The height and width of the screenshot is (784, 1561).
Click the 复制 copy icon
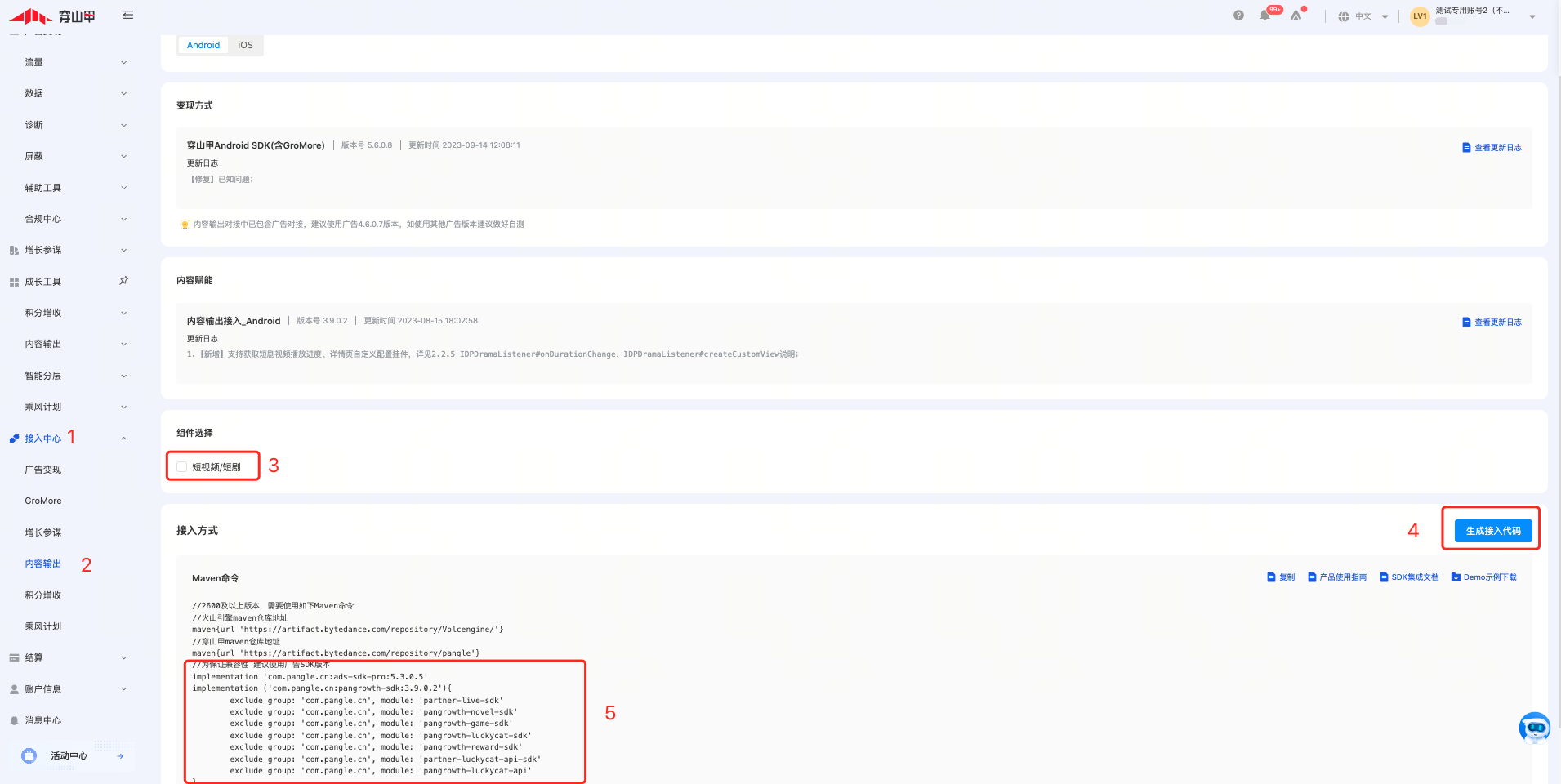[x=1271, y=577]
